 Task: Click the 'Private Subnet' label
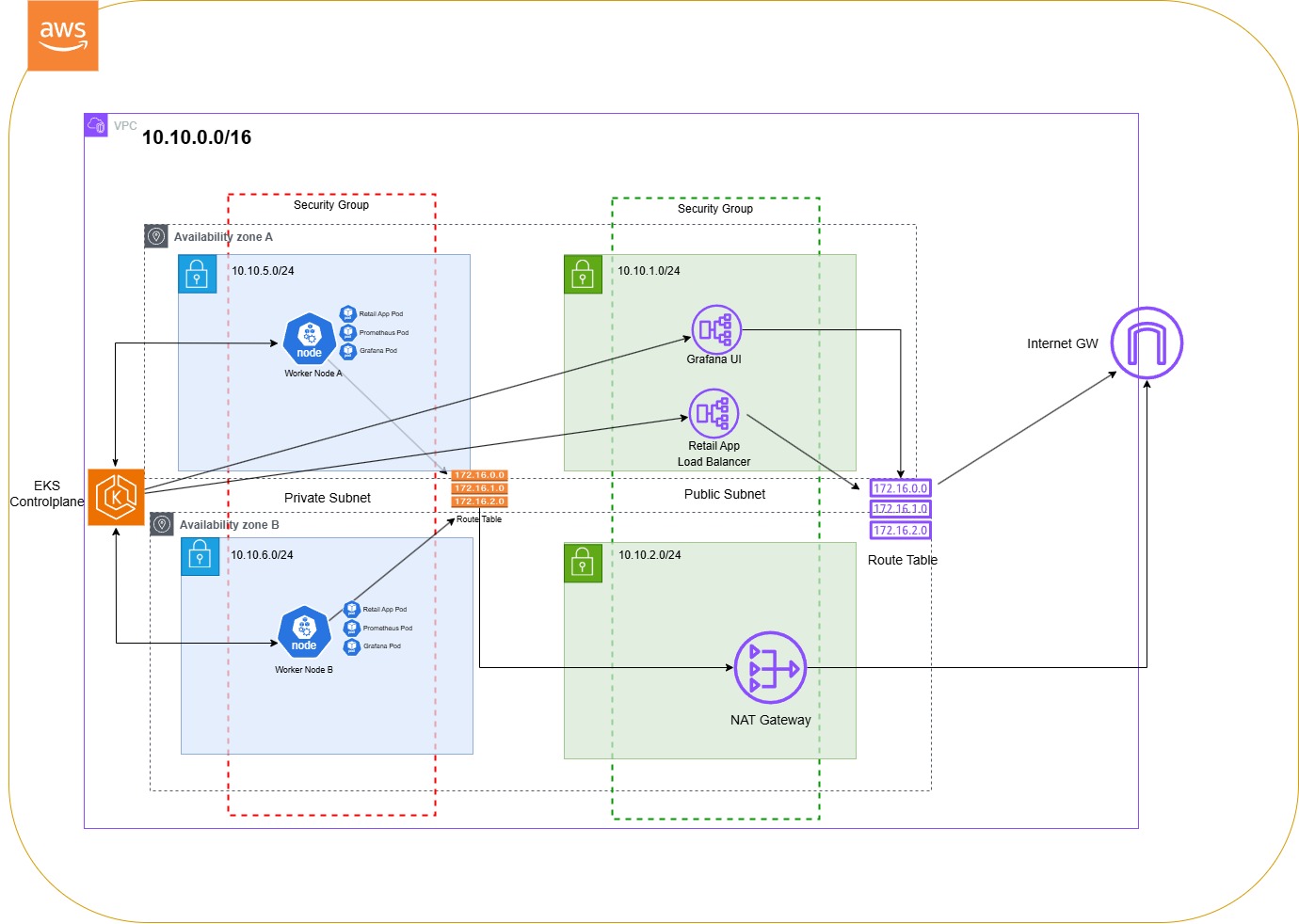[x=328, y=498]
